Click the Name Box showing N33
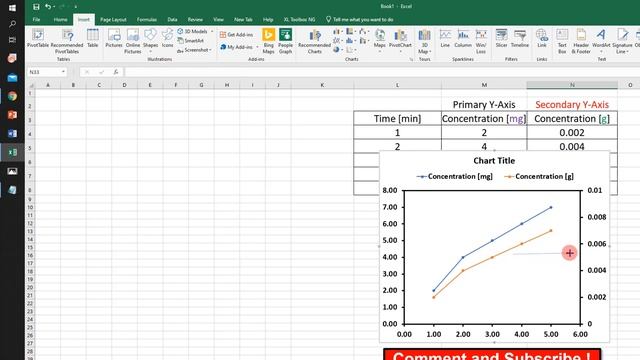The height and width of the screenshot is (360, 640). [x=43, y=72]
